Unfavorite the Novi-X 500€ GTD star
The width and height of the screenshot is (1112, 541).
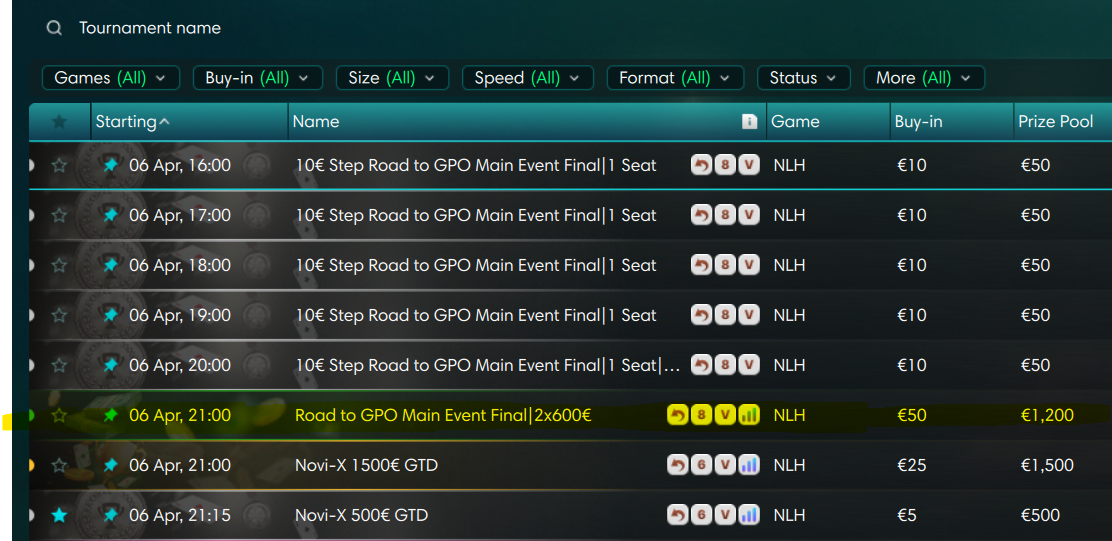tap(59, 515)
